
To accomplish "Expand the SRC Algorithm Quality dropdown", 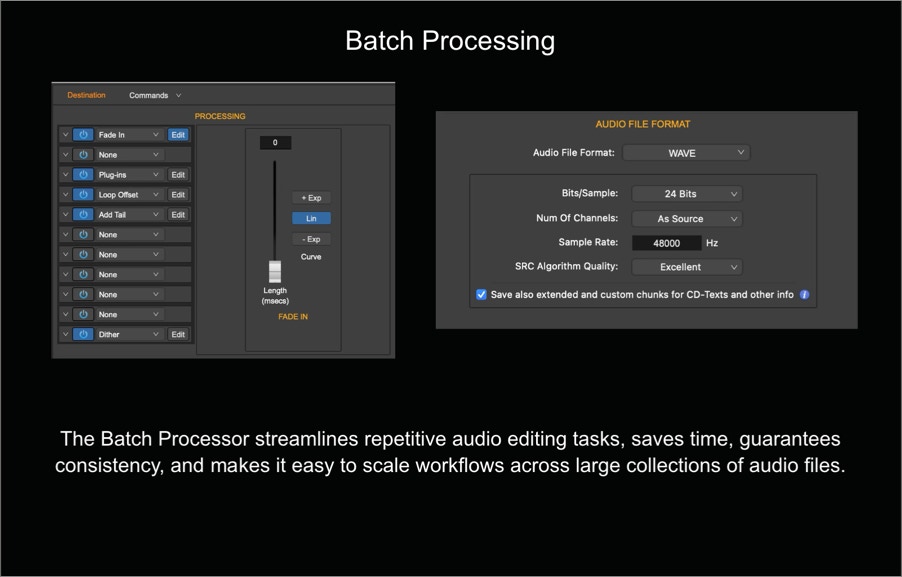I will click(686, 267).
